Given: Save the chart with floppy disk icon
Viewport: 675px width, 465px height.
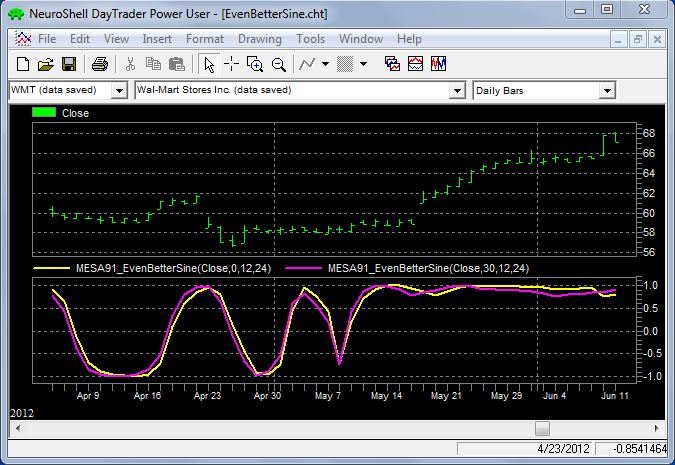Looking at the screenshot, I should [x=69, y=64].
